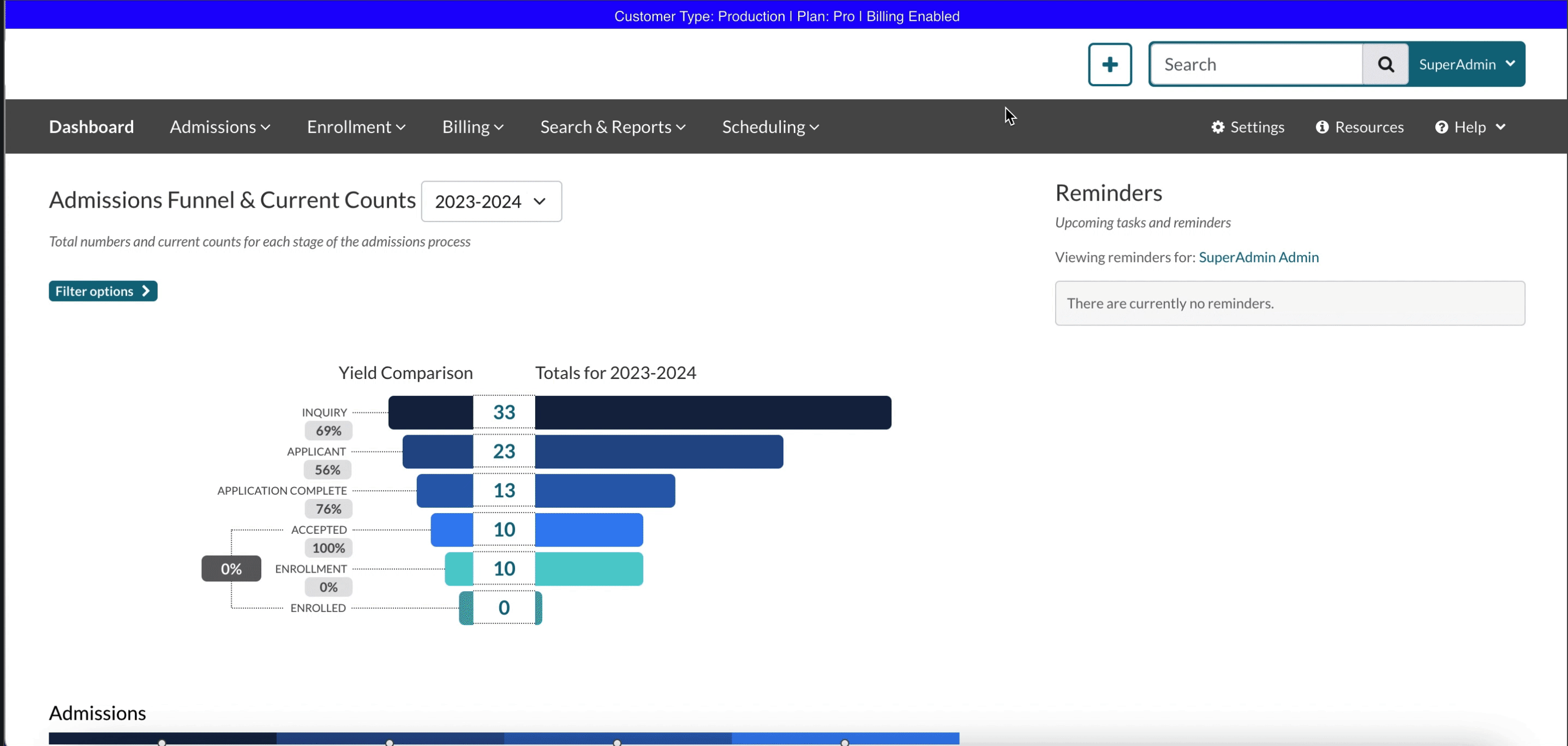Click the turquoise Enrollment funnel bar

[588, 569]
